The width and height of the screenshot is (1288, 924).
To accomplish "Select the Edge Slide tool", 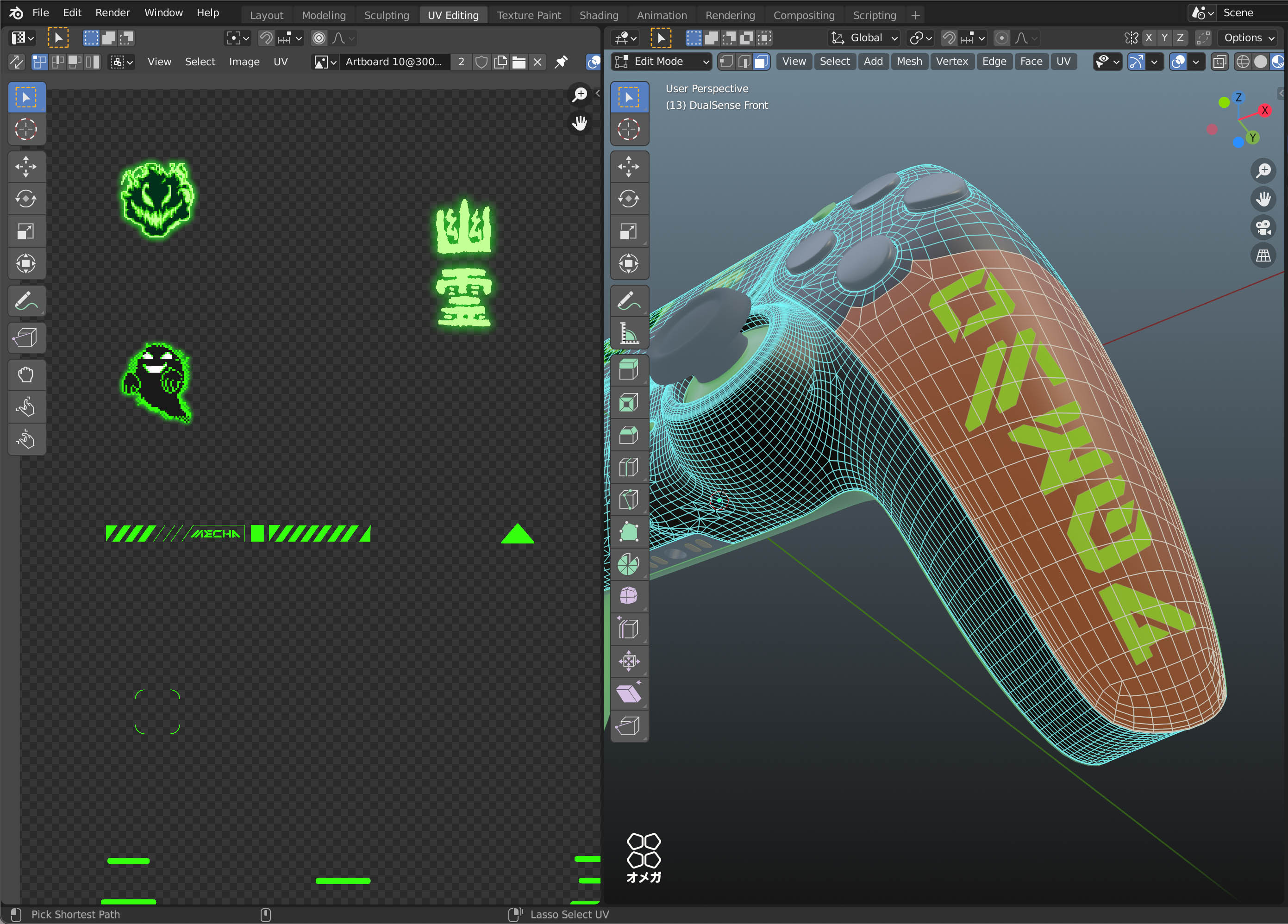I will [x=629, y=629].
